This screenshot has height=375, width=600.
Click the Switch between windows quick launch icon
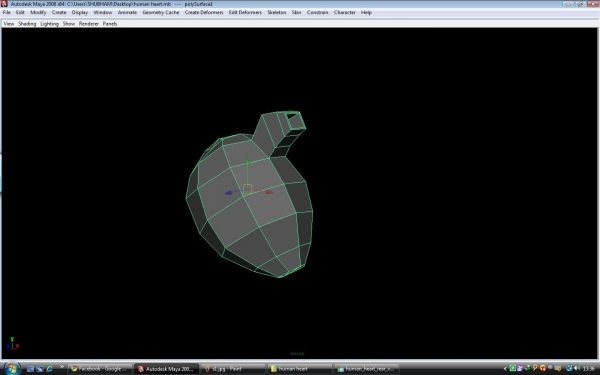click(40, 369)
